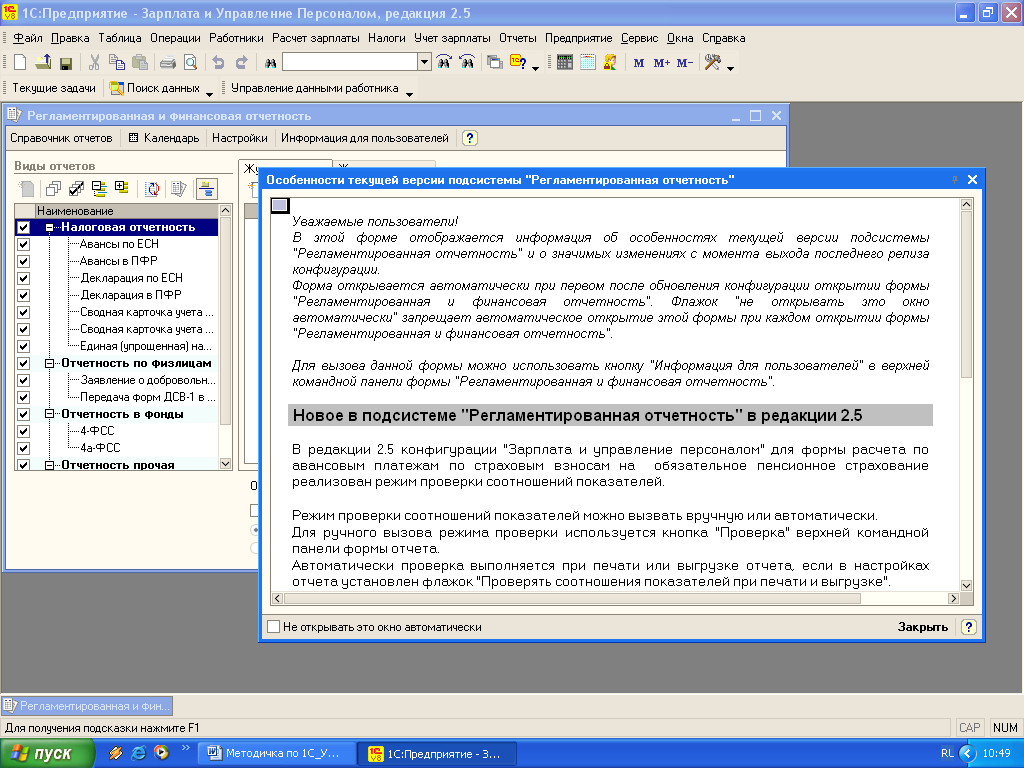
Task: Click the M- memory subtract button
Action: [684, 63]
